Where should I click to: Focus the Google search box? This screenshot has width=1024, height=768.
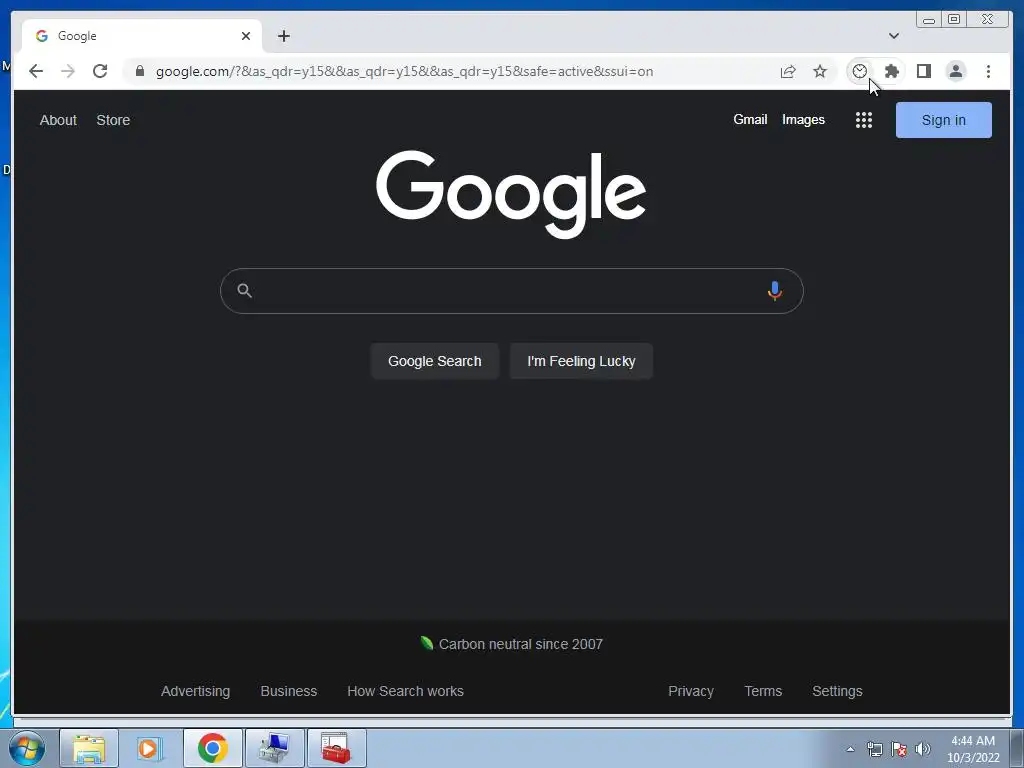pos(511,291)
